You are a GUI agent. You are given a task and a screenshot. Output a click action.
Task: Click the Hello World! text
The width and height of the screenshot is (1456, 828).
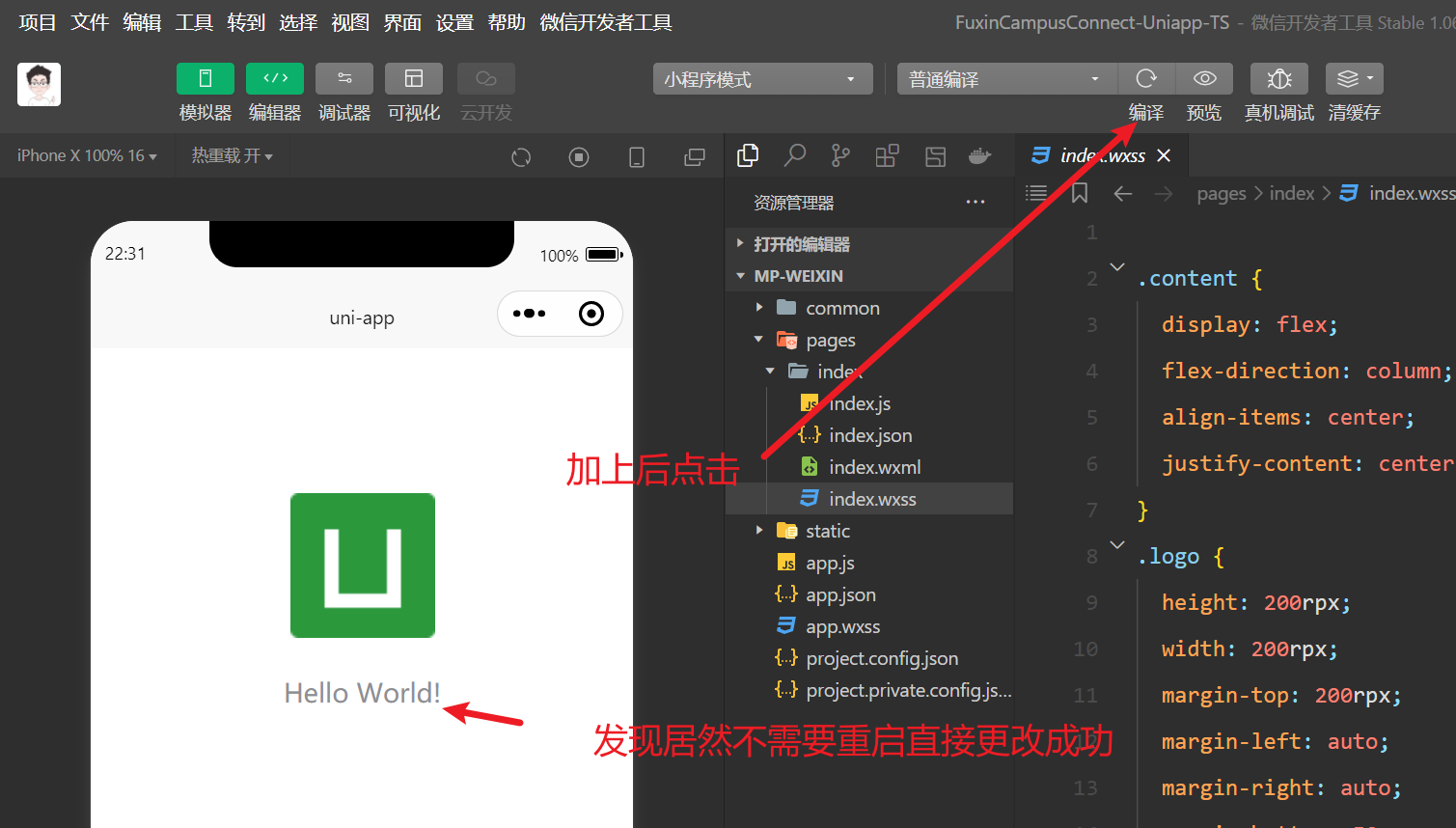pyautogui.click(x=362, y=693)
